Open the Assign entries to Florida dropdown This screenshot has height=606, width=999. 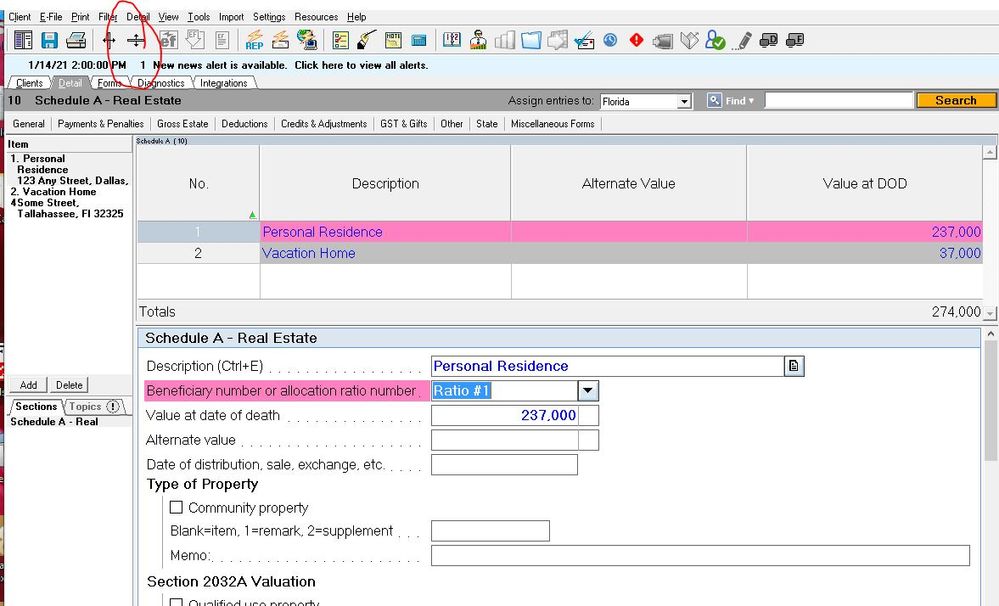(x=684, y=102)
